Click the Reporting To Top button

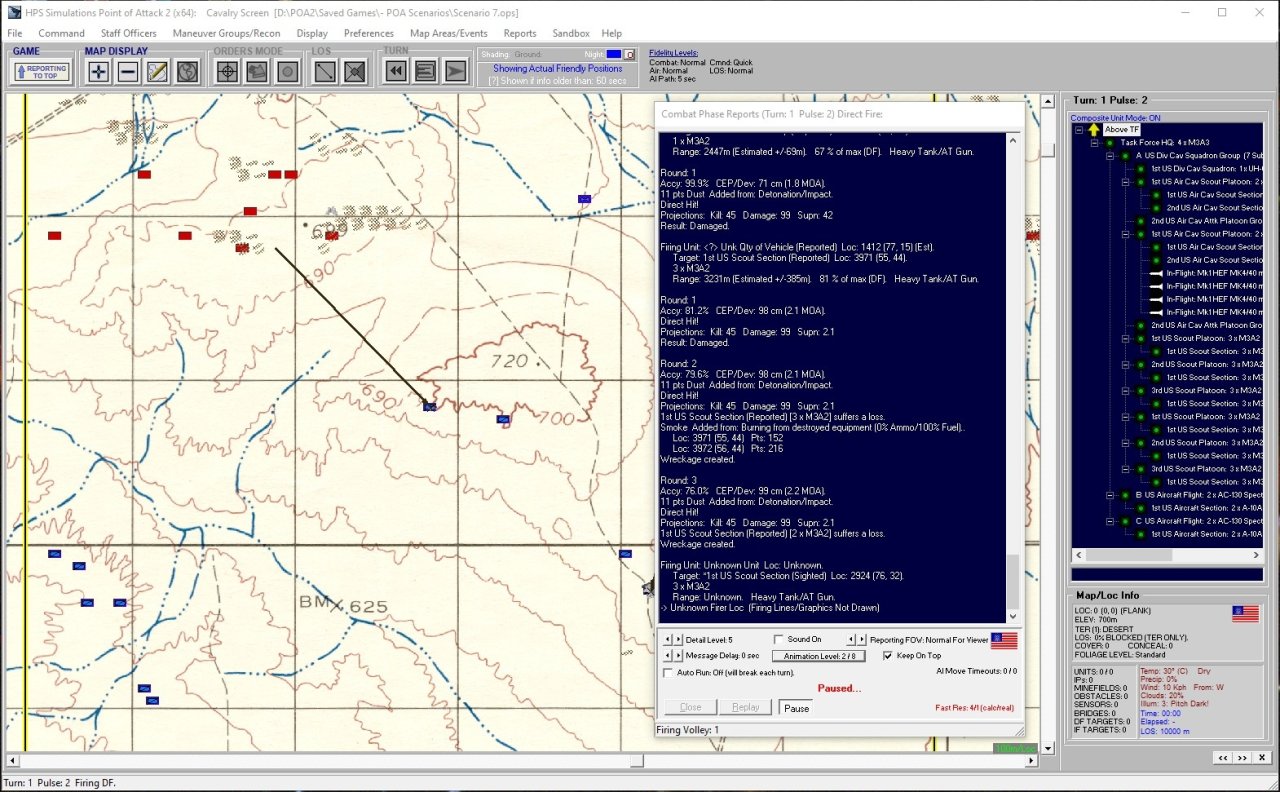coord(41,71)
